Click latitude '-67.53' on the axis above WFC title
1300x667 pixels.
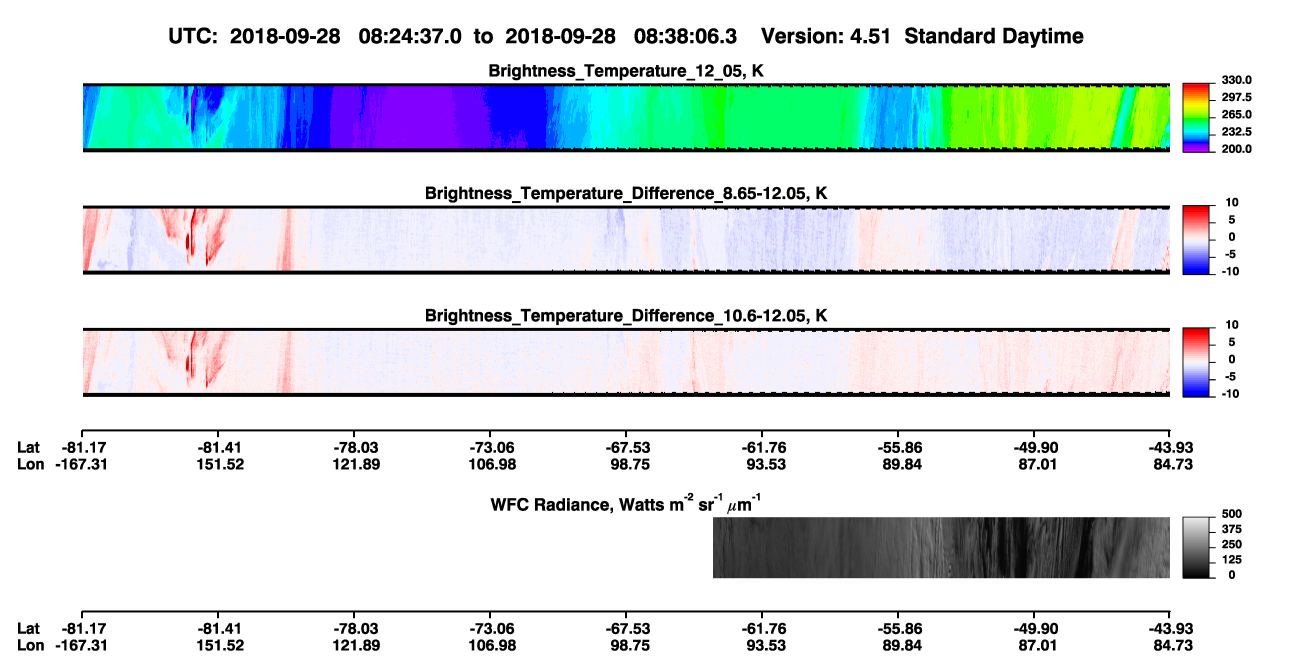(625, 447)
